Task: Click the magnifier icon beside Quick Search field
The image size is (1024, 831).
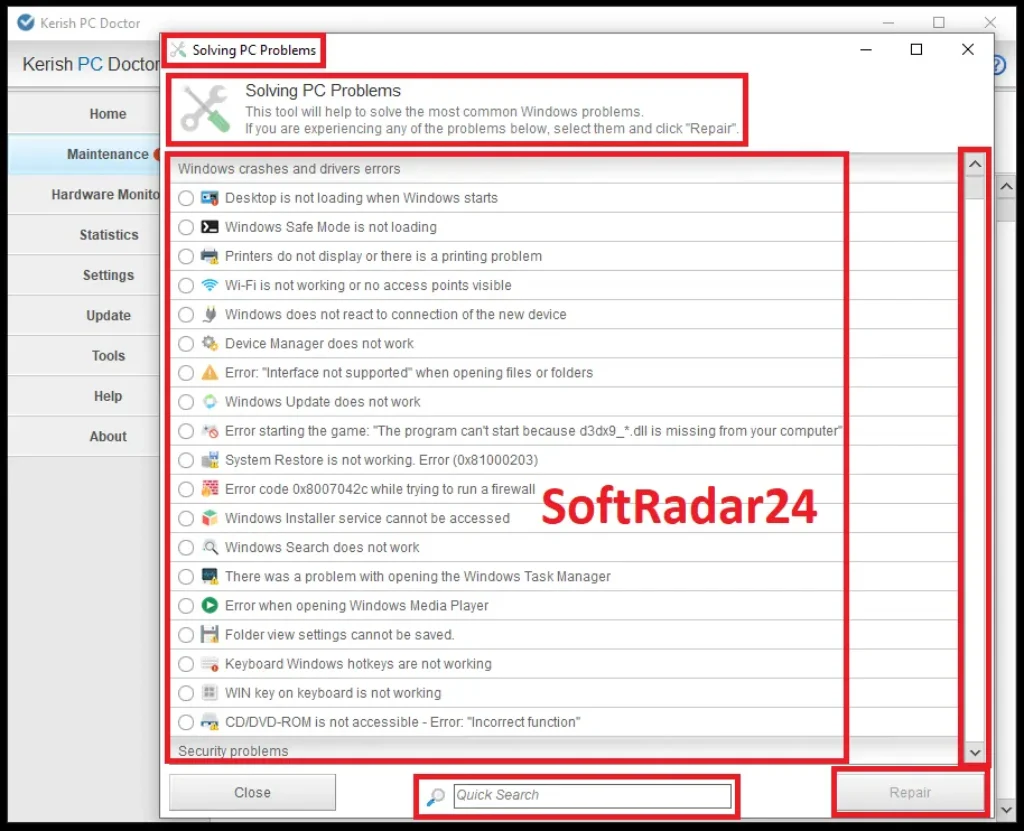Action: 434,796
